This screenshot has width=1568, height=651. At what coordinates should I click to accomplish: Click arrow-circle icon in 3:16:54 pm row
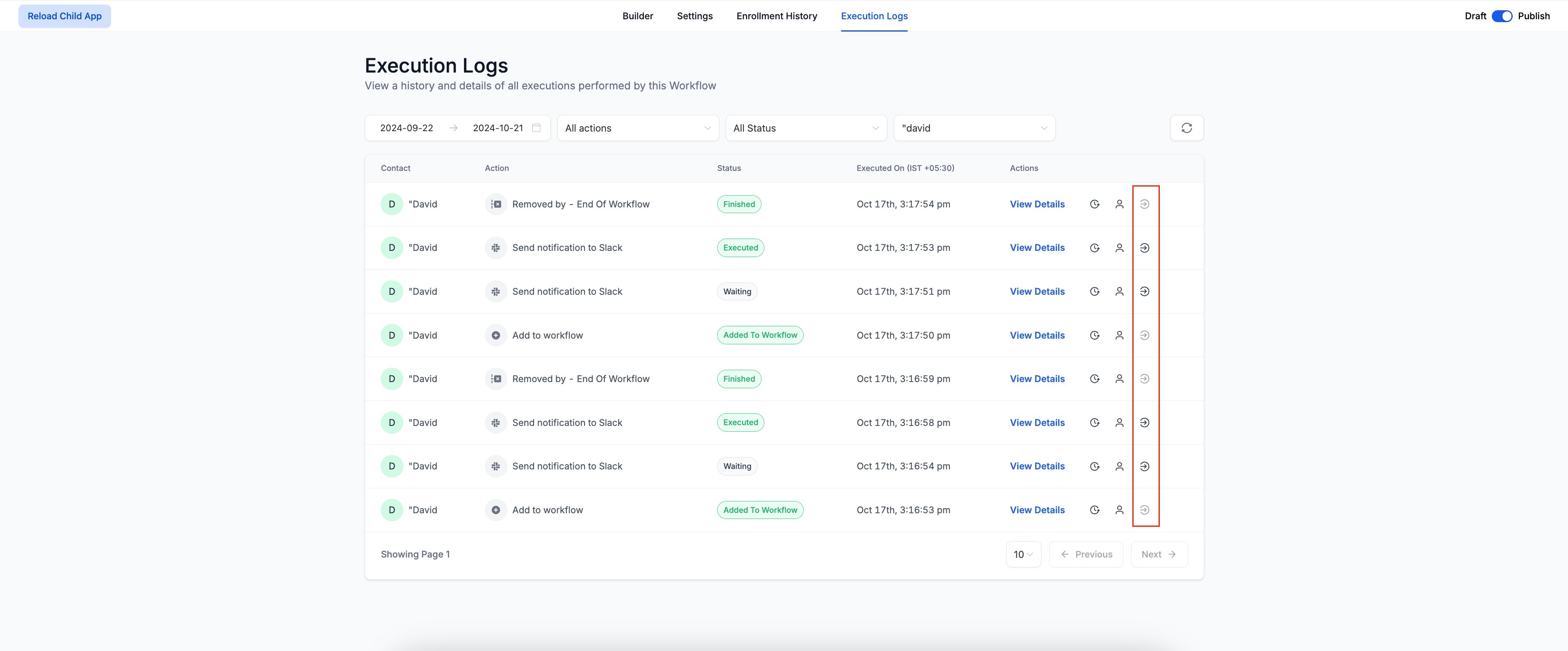1144,466
